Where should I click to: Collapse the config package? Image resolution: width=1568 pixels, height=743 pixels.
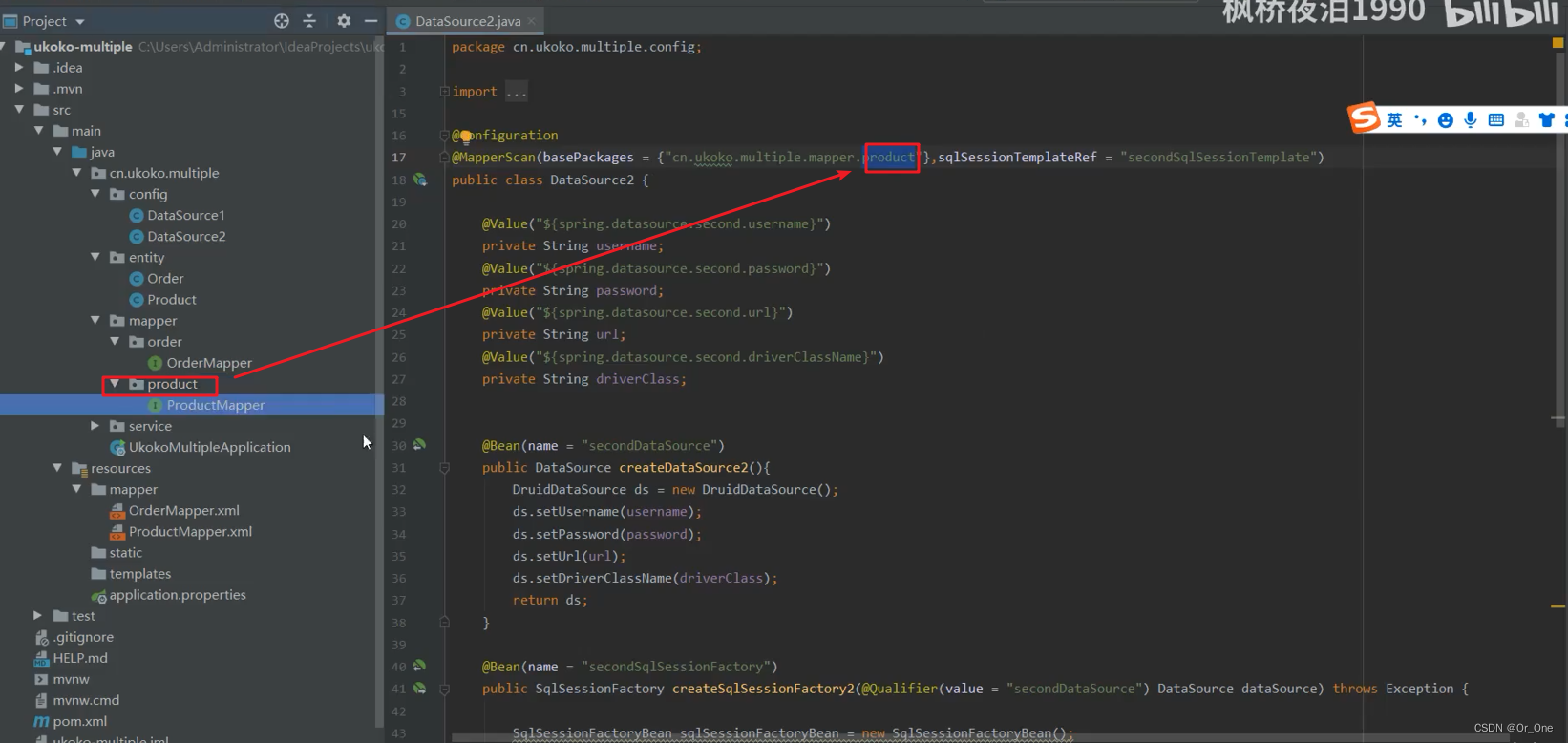tap(95, 194)
